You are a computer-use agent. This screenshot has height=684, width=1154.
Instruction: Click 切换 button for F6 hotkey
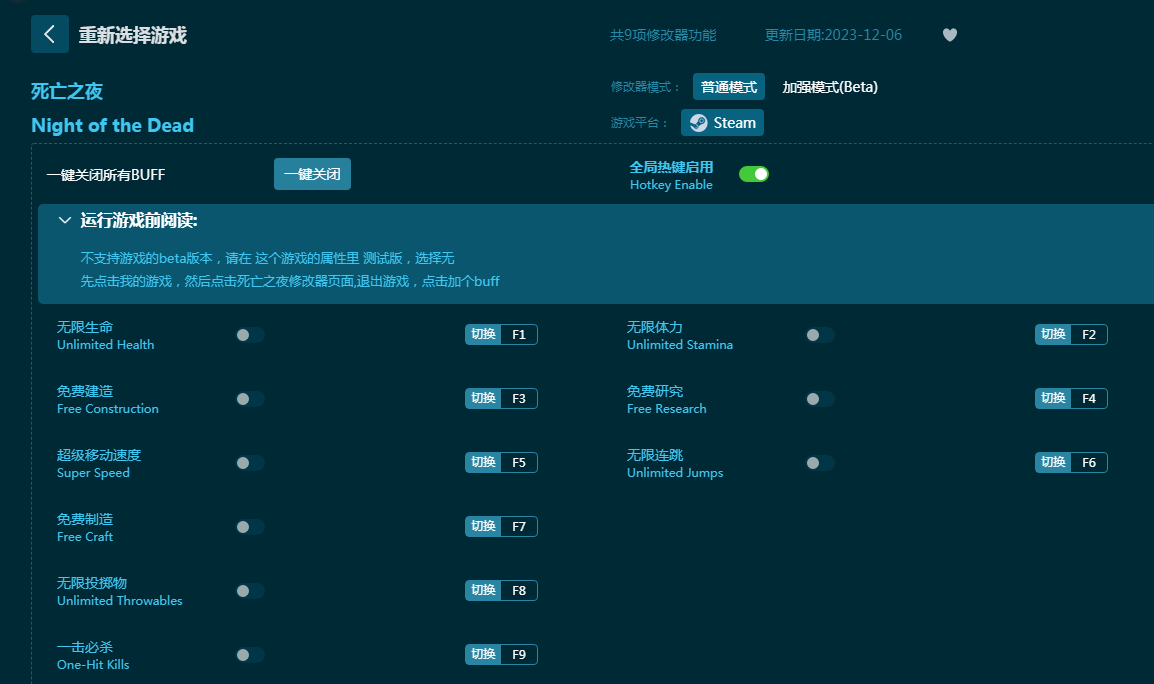pos(1053,462)
